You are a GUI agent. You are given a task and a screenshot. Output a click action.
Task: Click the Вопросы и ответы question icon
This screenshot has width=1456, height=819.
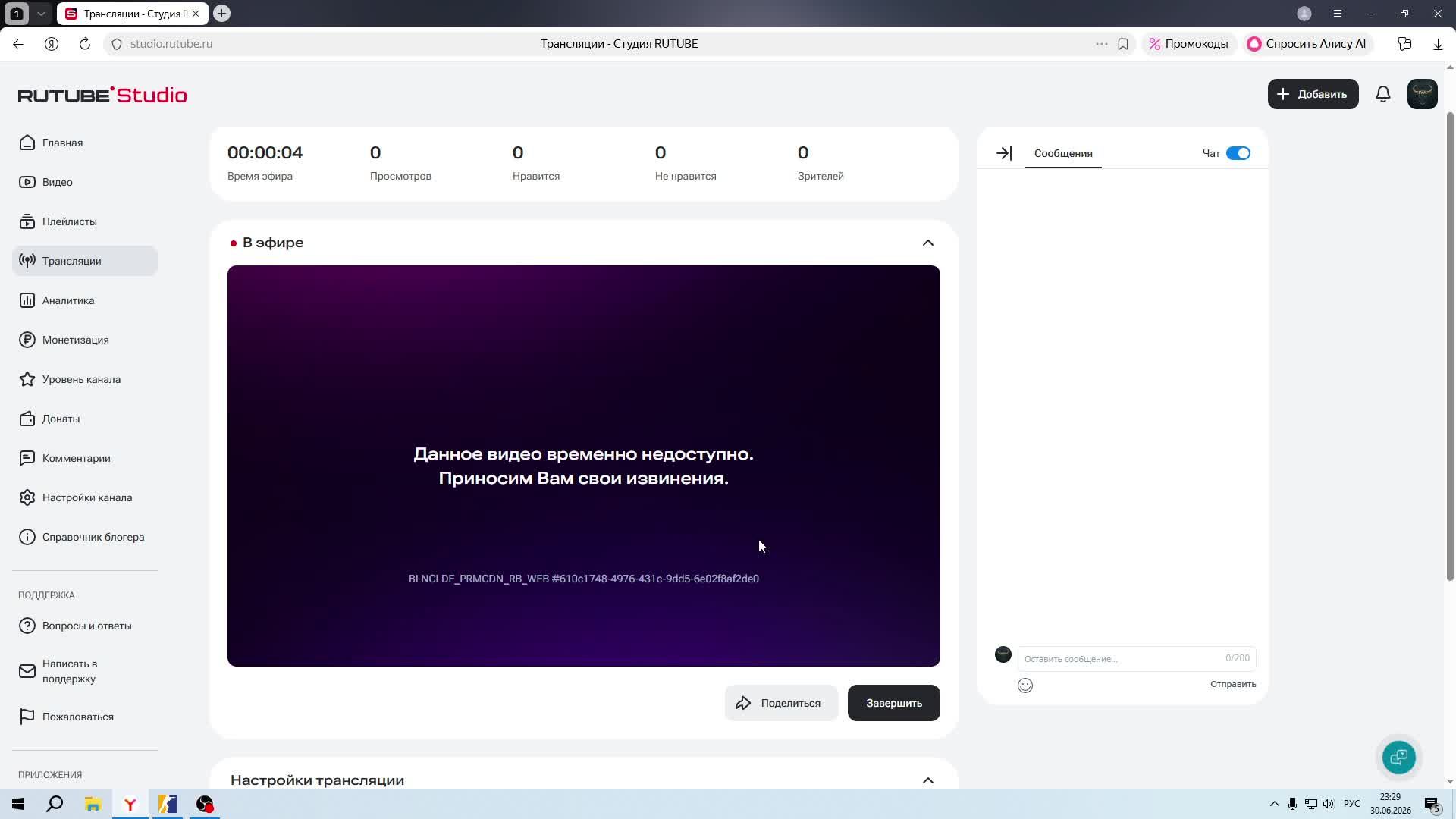tap(27, 626)
